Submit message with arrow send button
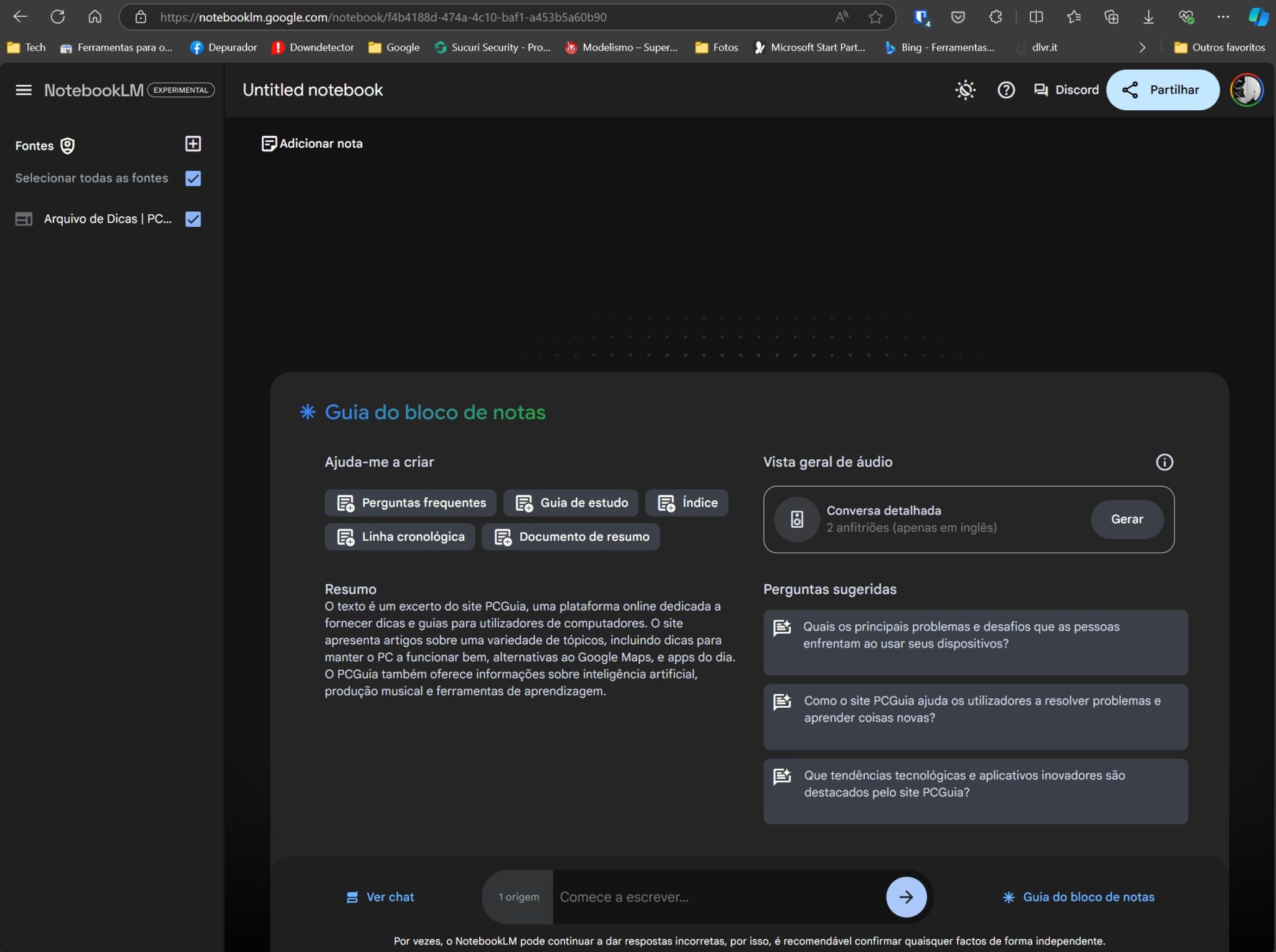1276x952 pixels. click(906, 897)
